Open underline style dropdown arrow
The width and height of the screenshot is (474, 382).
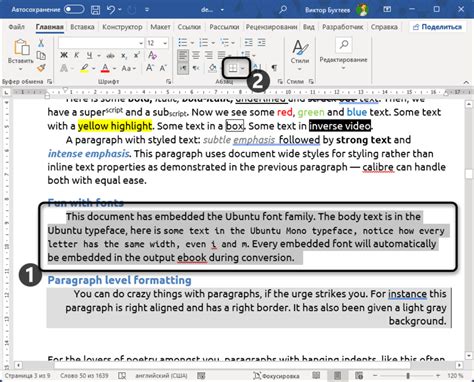(x=99, y=56)
